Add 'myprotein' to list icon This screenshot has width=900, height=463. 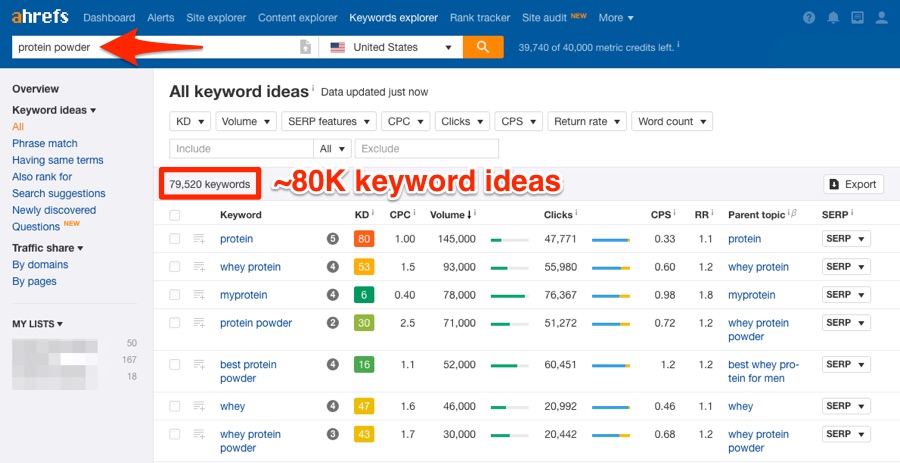pos(199,295)
